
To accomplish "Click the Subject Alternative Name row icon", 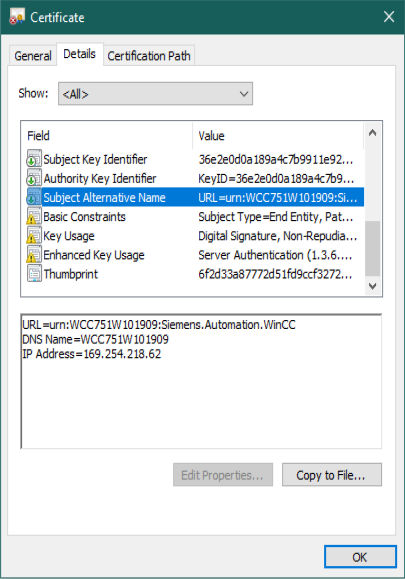I will [34, 197].
